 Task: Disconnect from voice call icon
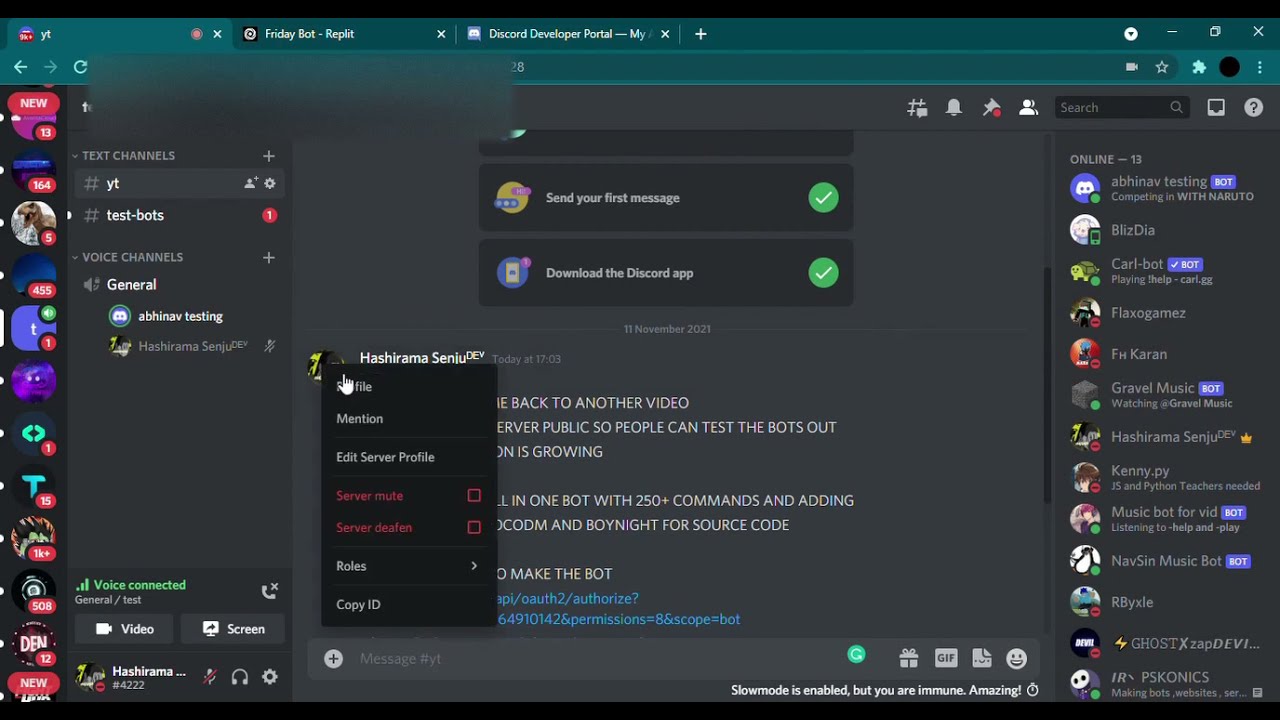tap(269, 591)
